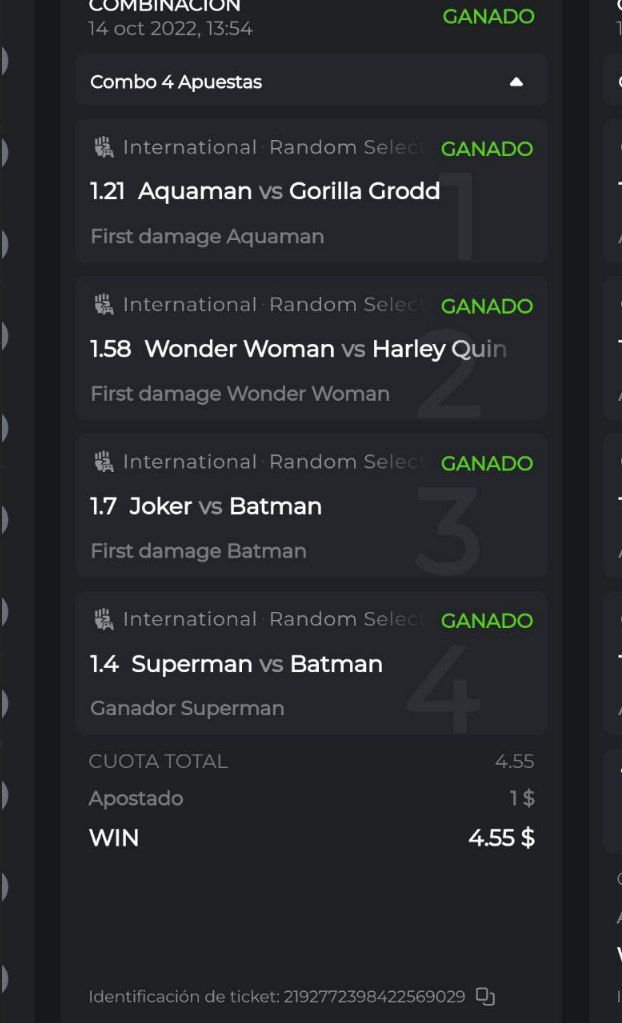
Task: Click the First damage Batman selection
Action: 198,551
